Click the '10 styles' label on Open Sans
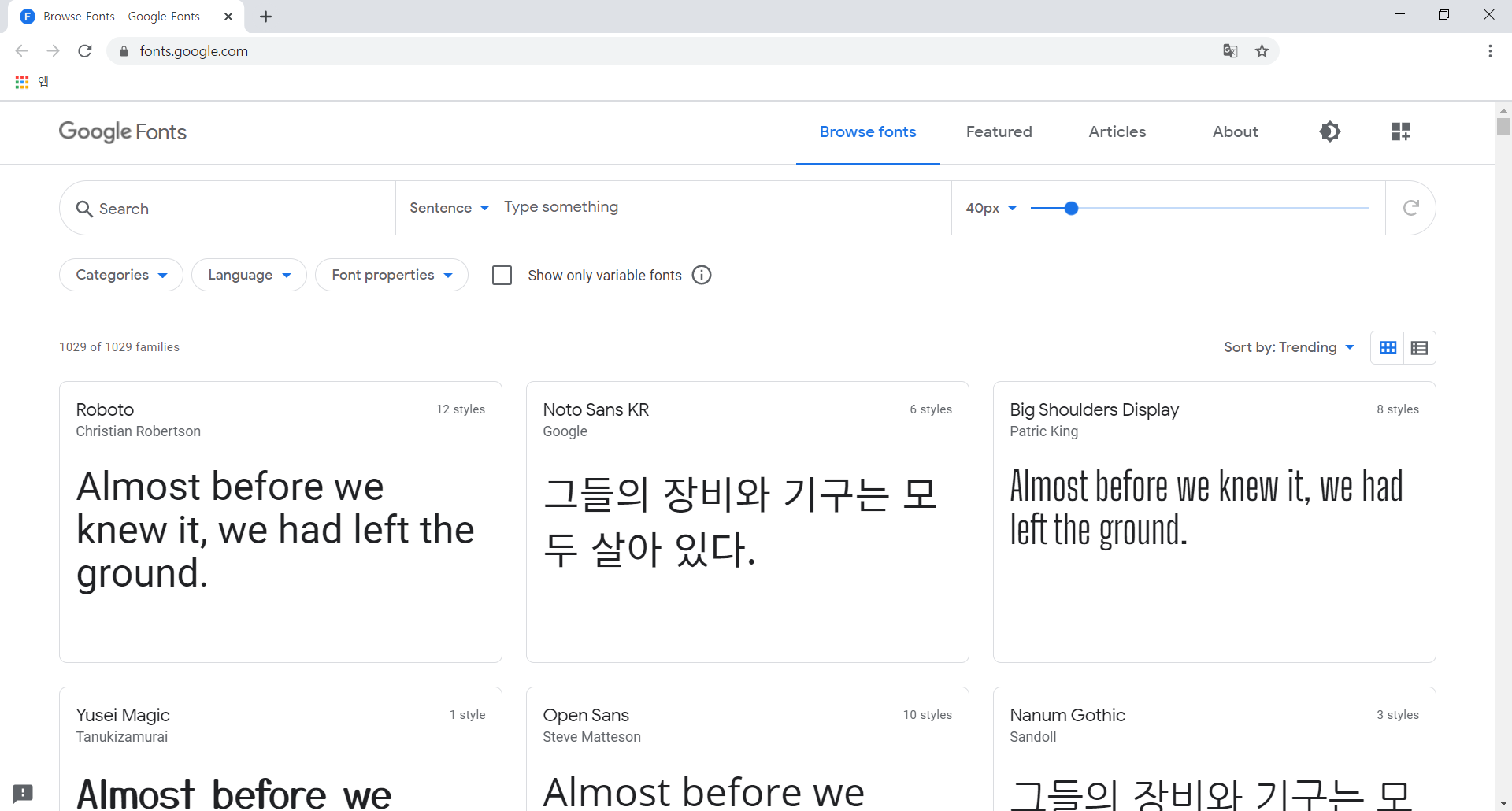Image resolution: width=1512 pixels, height=811 pixels. 928,715
